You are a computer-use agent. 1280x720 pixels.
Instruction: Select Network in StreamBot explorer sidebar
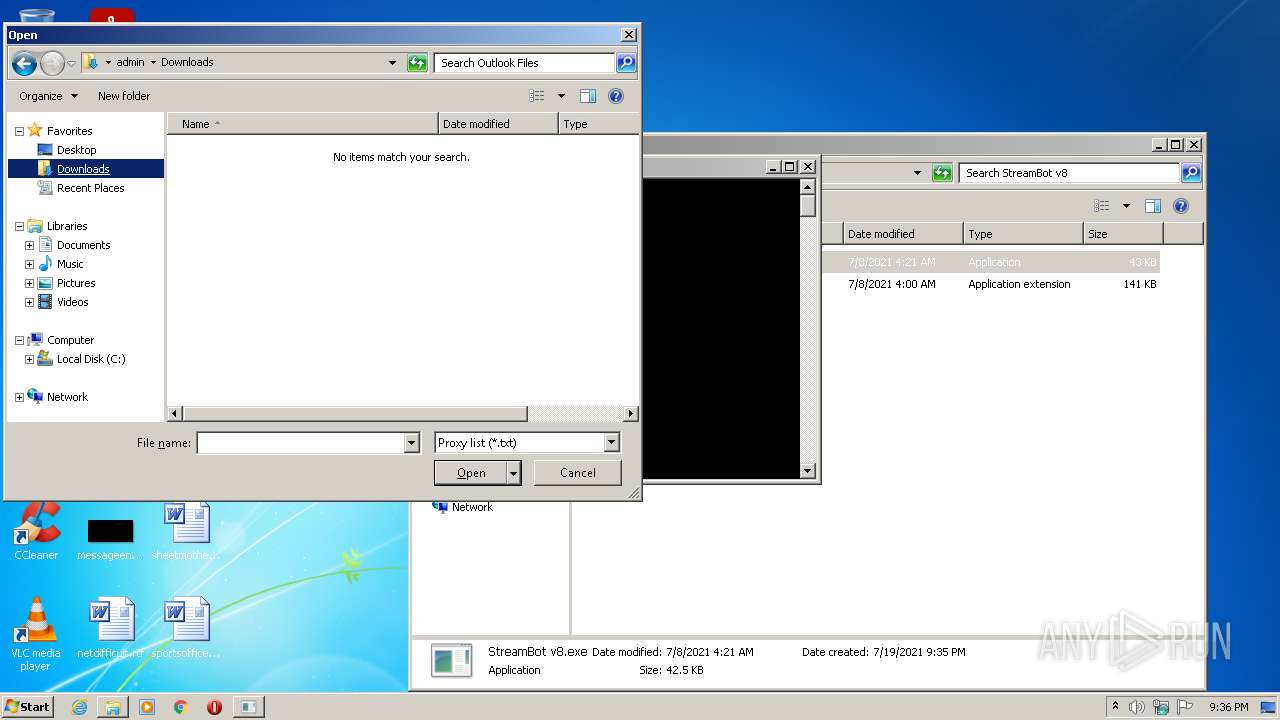472,507
